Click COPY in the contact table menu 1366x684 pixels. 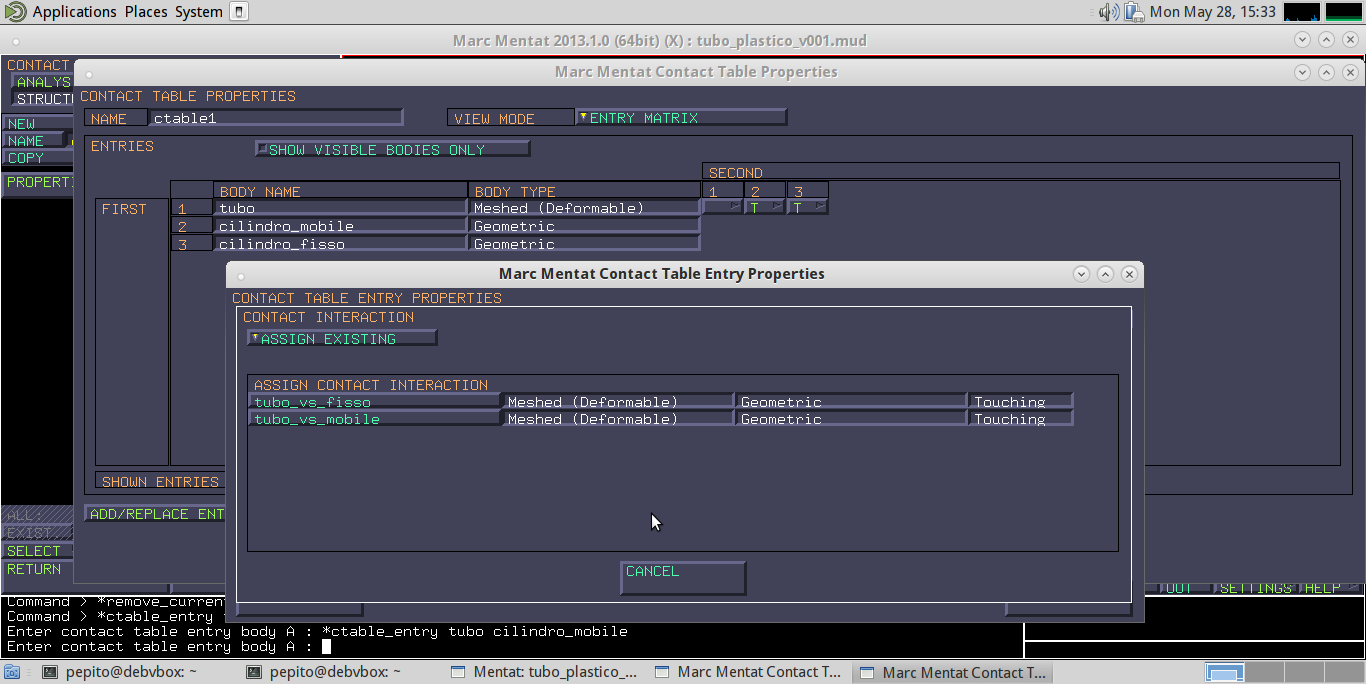tap(37, 158)
